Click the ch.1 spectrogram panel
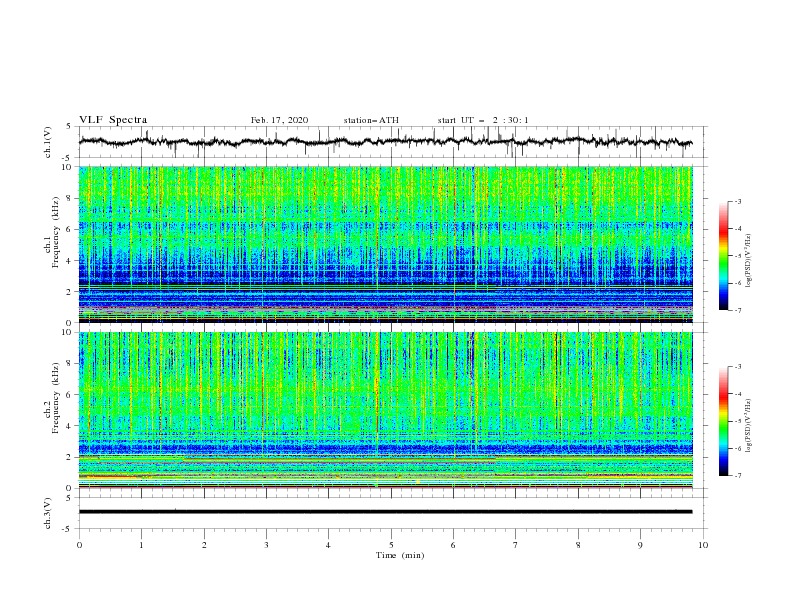Screen dimensions: 792x612 tap(386, 244)
